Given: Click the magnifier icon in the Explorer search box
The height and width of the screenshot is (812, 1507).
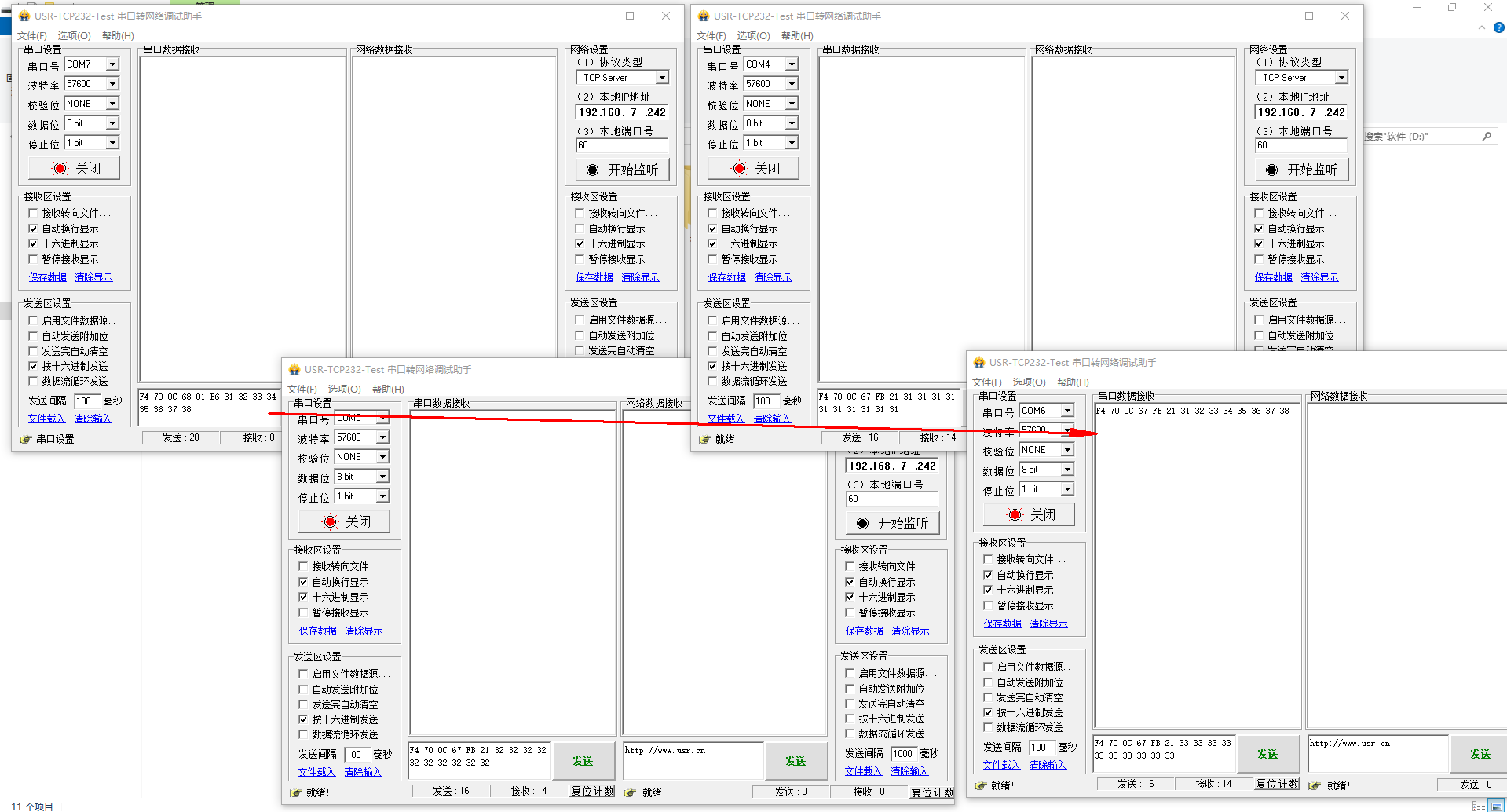Looking at the screenshot, I should coord(1487,137).
